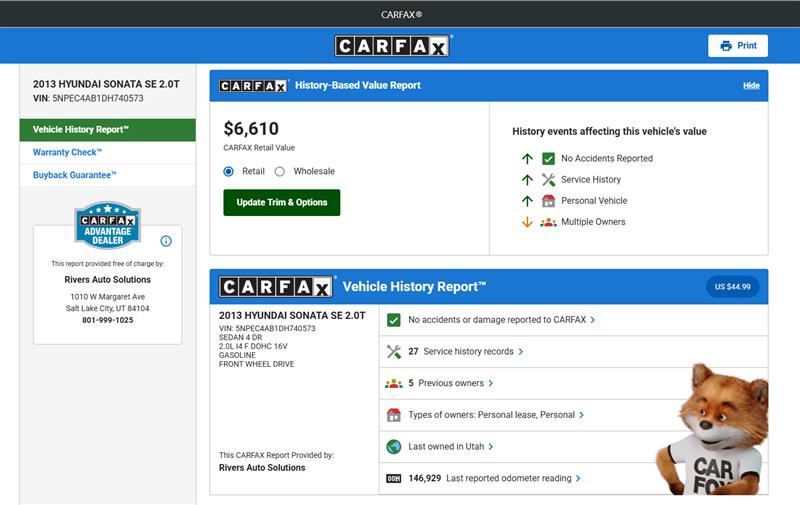Click tools icon beside 27 Service history records

point(393,351)
